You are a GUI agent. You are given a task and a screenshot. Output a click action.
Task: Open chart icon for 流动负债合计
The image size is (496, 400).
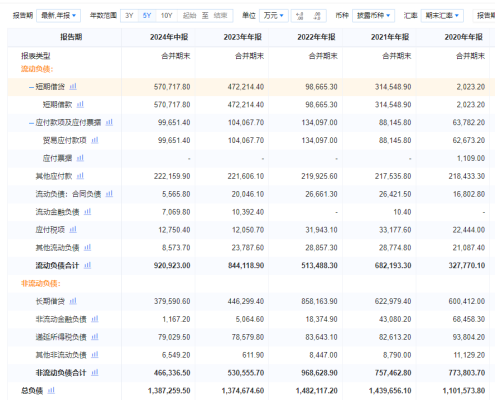88,265
